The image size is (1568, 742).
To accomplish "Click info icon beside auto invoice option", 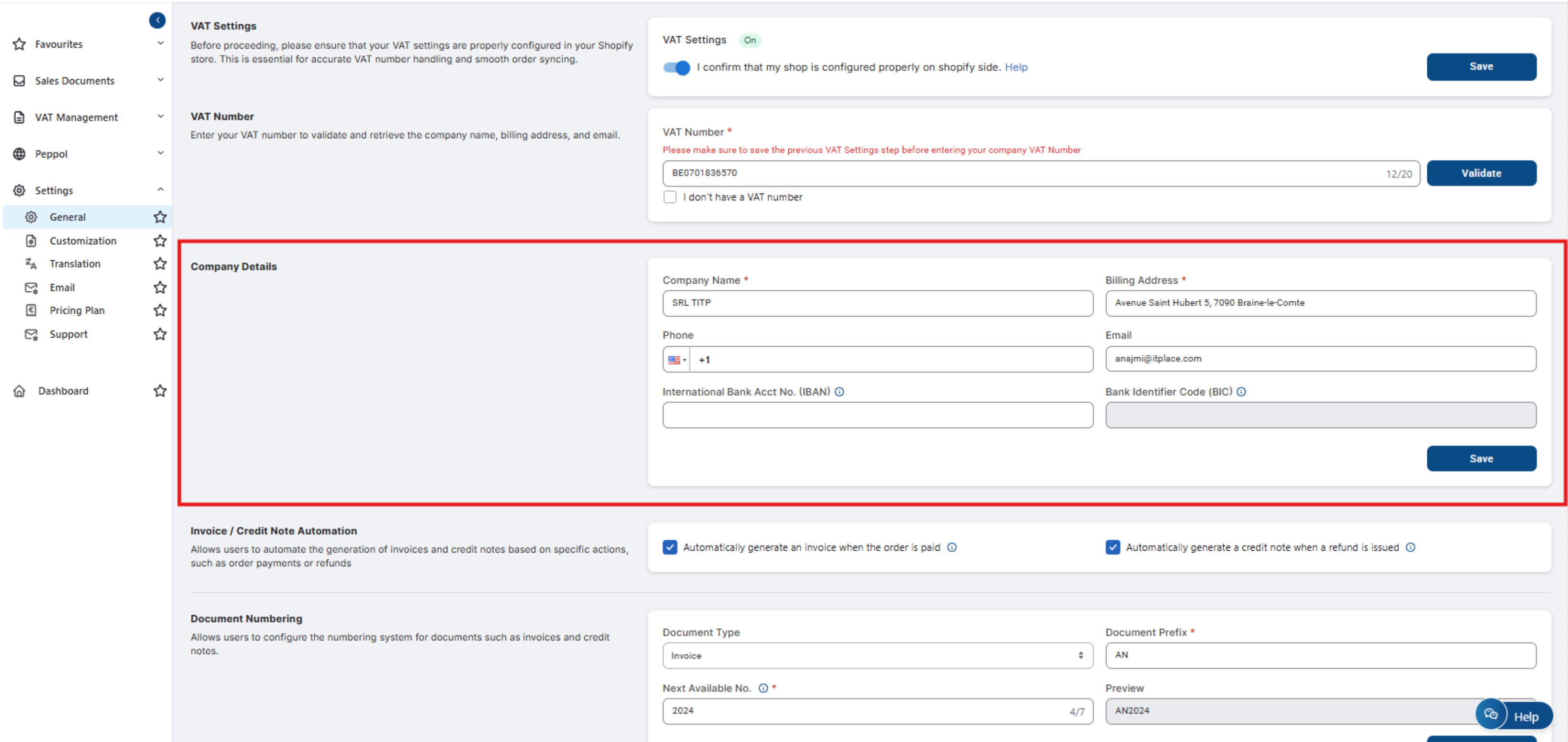I will (x=952, y=547).
